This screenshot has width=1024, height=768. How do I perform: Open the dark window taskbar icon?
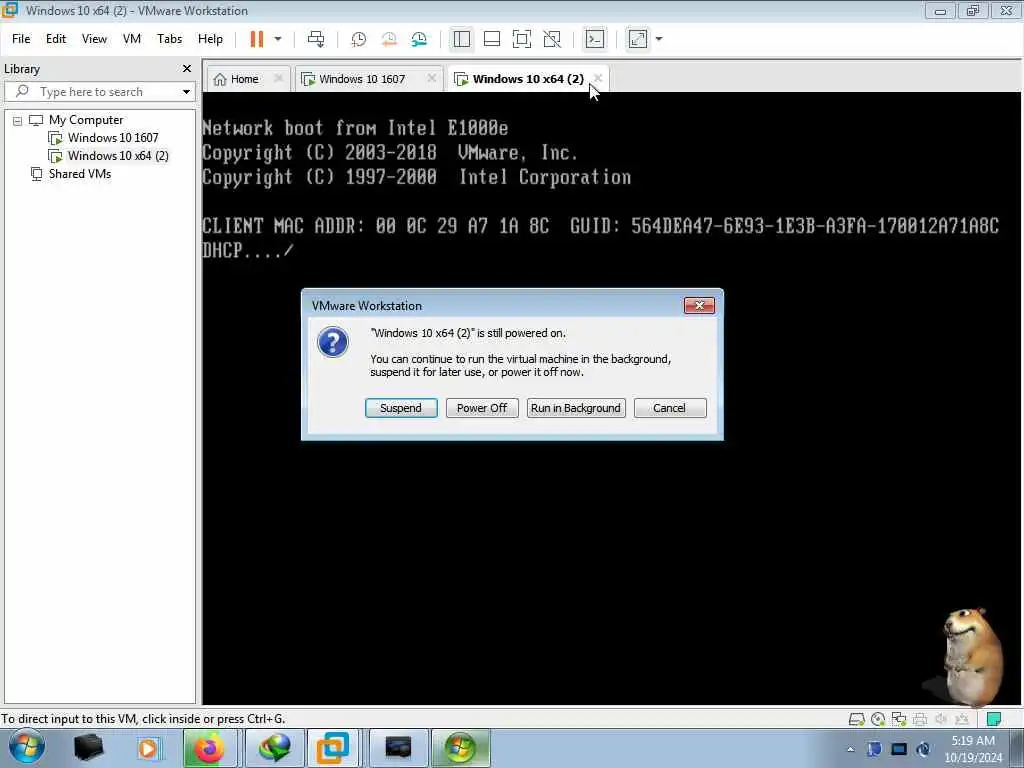398,748
